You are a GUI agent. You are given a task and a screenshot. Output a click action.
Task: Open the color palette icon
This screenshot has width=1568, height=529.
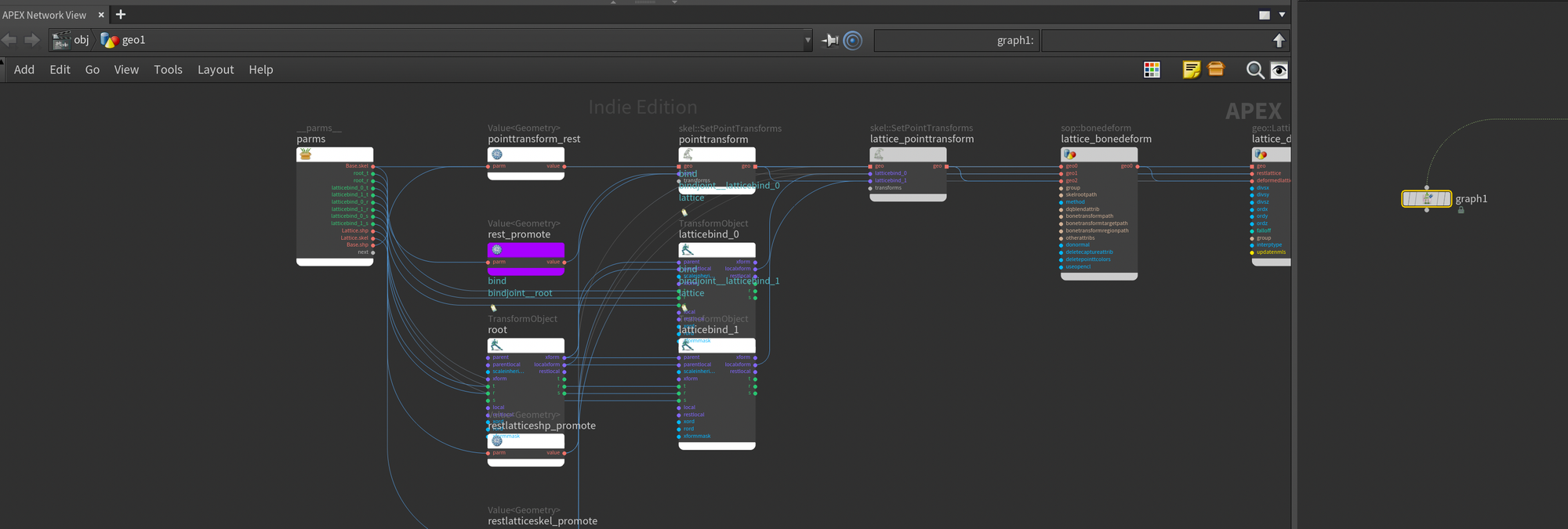[1152, 70]
